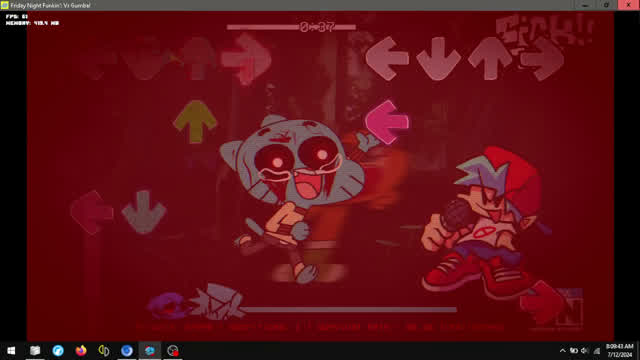Screen dimensions: 640x360
Task: Maximize the Friday Night Funkin' window
Action: [x=607, y=5]
